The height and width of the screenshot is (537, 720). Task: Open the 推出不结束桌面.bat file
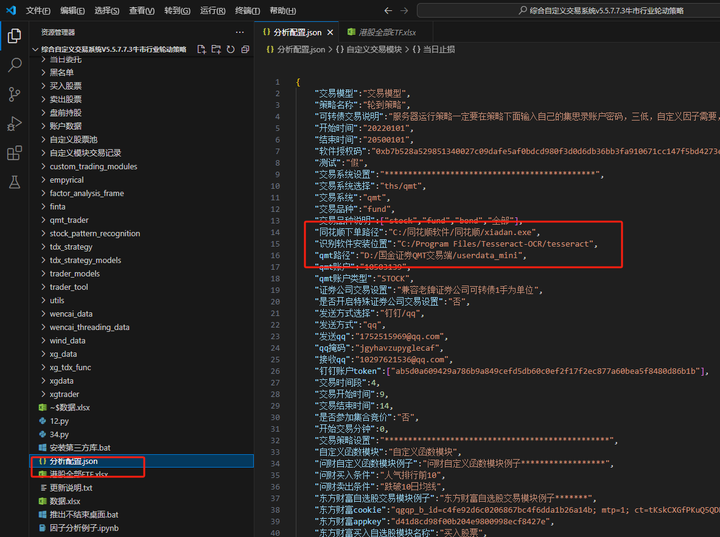(84, 514)
